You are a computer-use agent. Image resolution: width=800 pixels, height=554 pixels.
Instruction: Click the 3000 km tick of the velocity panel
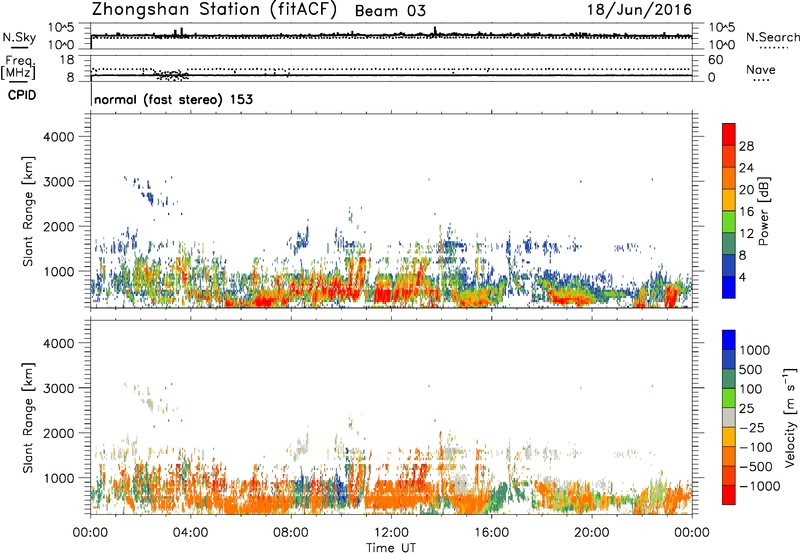point(59,388)
